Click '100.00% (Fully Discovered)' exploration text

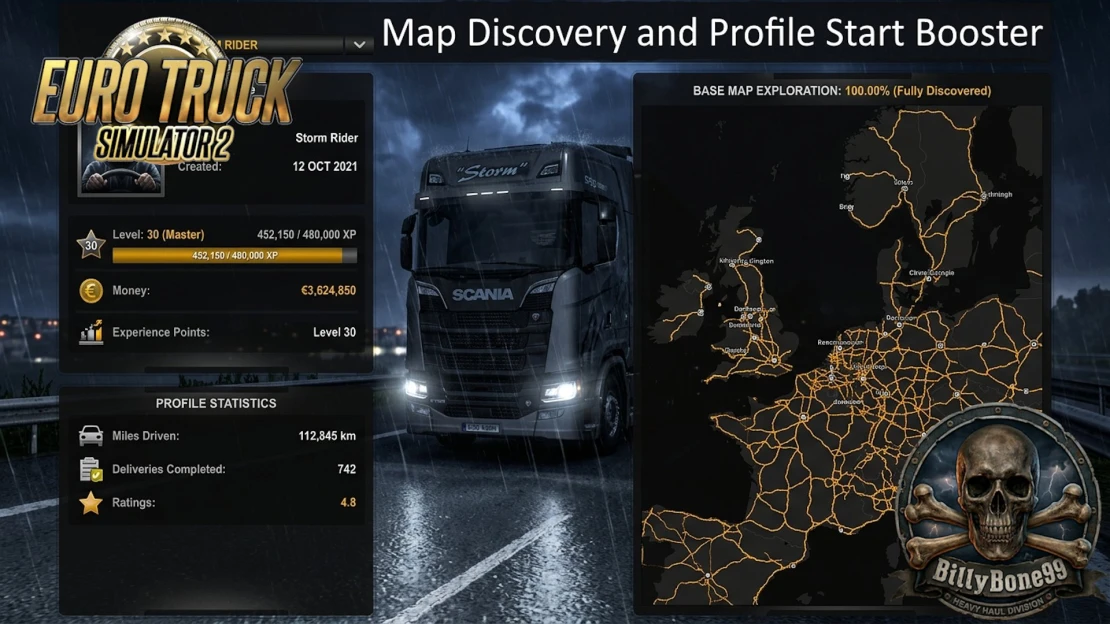tap(917, 91)
